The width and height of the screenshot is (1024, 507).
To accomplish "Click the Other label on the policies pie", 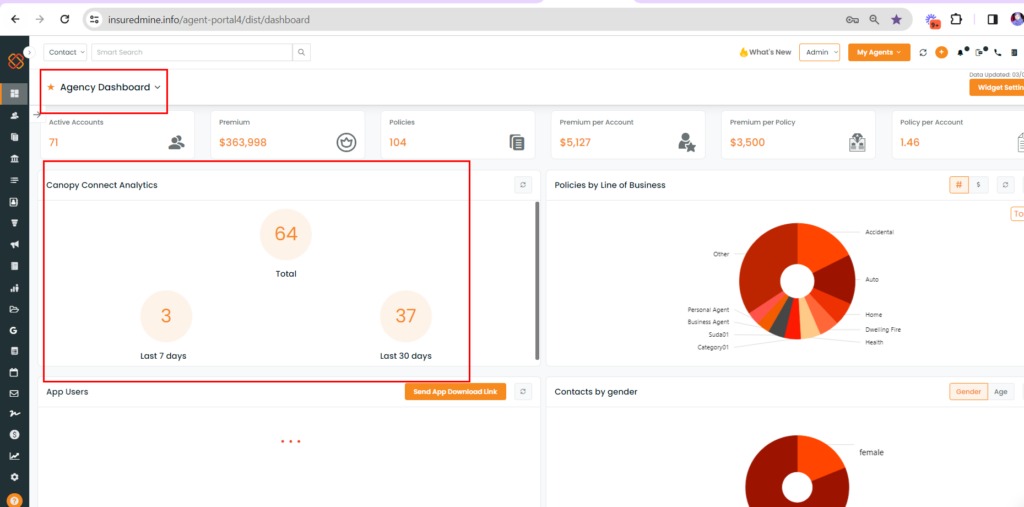I will point(721,254).
